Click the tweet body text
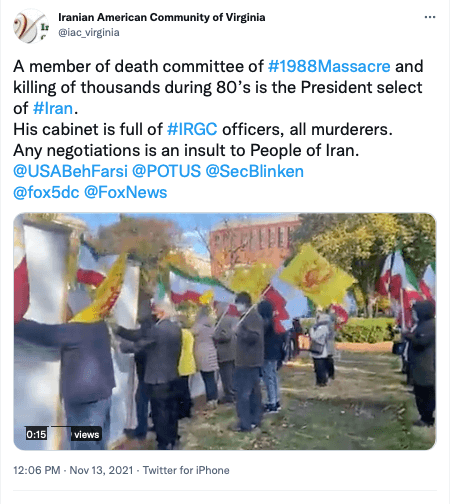 click(218, 129)
